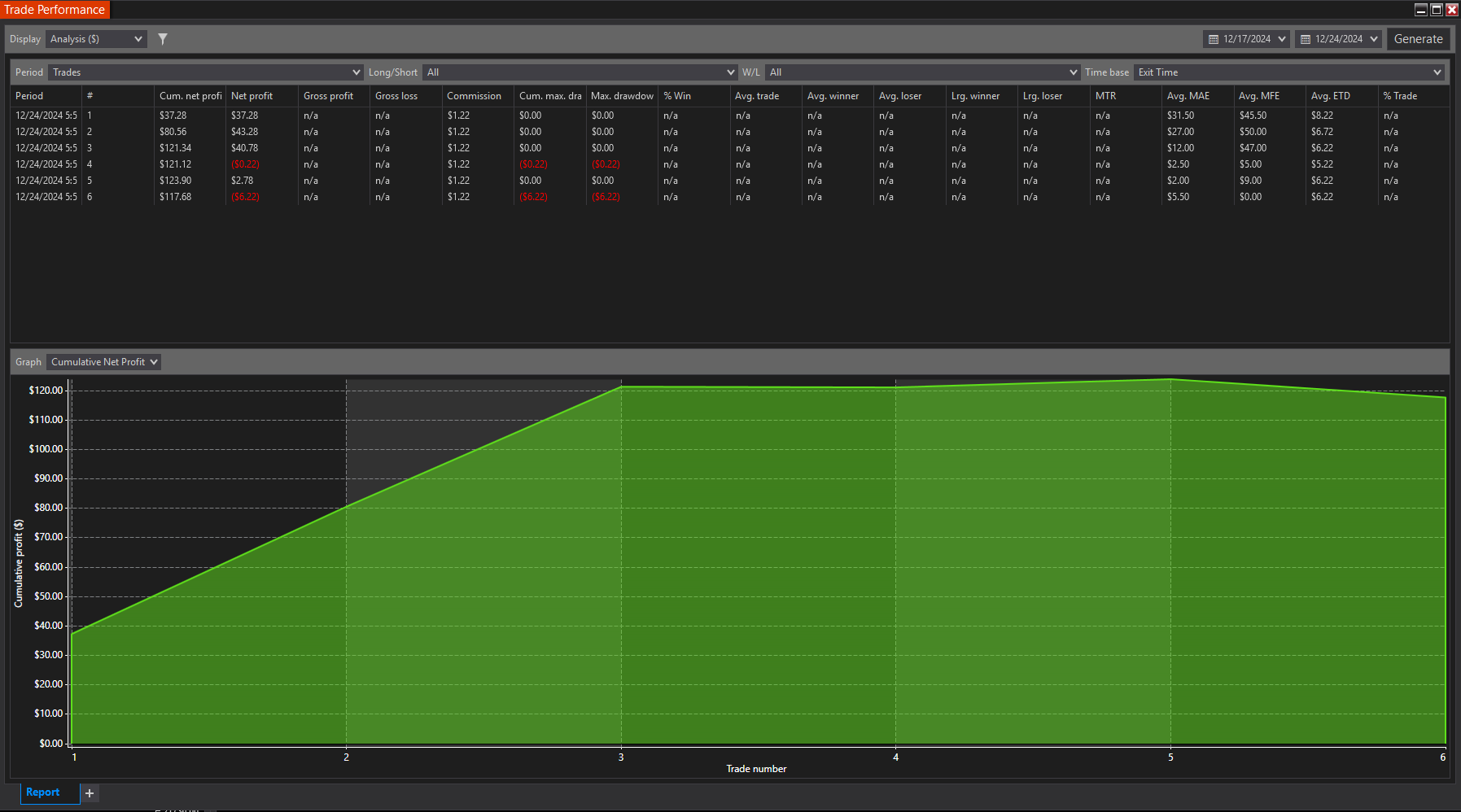
Task: Open calendar icon of 12/24/2024 end date
Action: click(x=1306, y=39)
